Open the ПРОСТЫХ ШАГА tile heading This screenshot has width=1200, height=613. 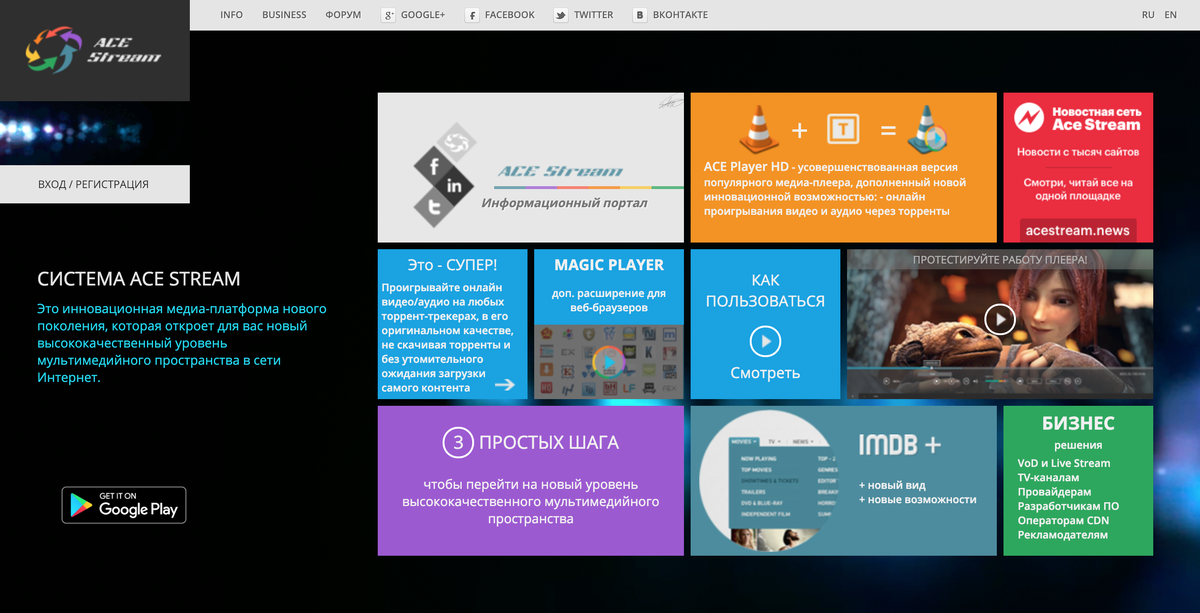coord(549,442)
